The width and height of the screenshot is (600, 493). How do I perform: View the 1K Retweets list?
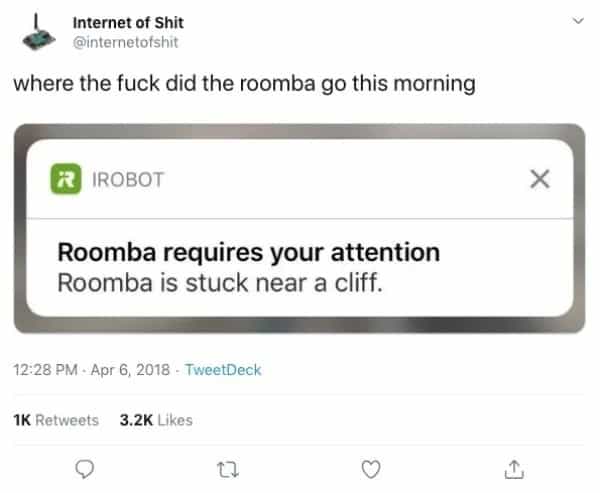(56, 420)
